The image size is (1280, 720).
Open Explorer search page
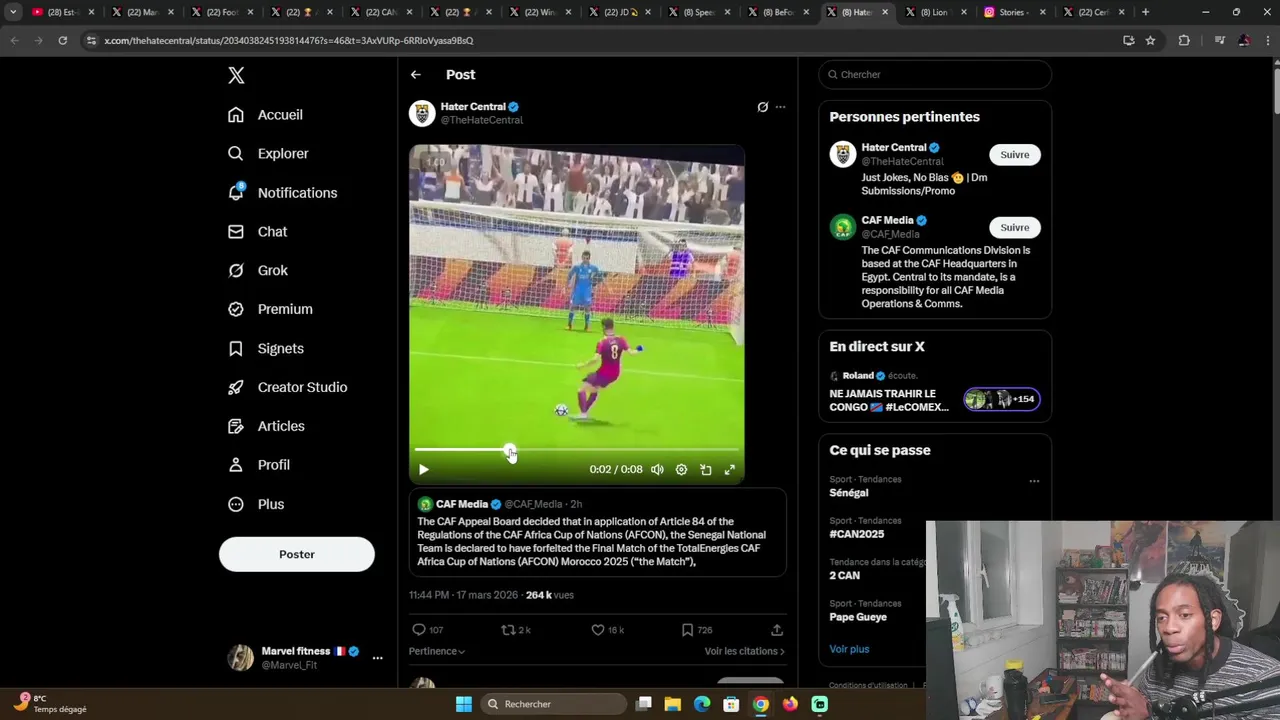(268, 154)
